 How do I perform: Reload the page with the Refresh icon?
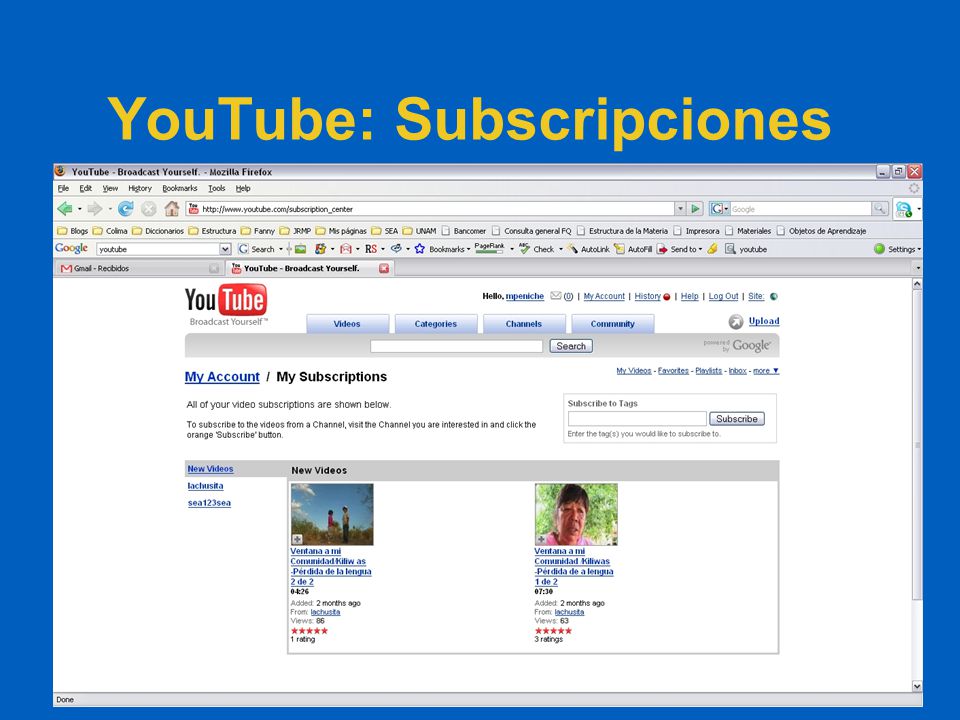pos(126,209)
